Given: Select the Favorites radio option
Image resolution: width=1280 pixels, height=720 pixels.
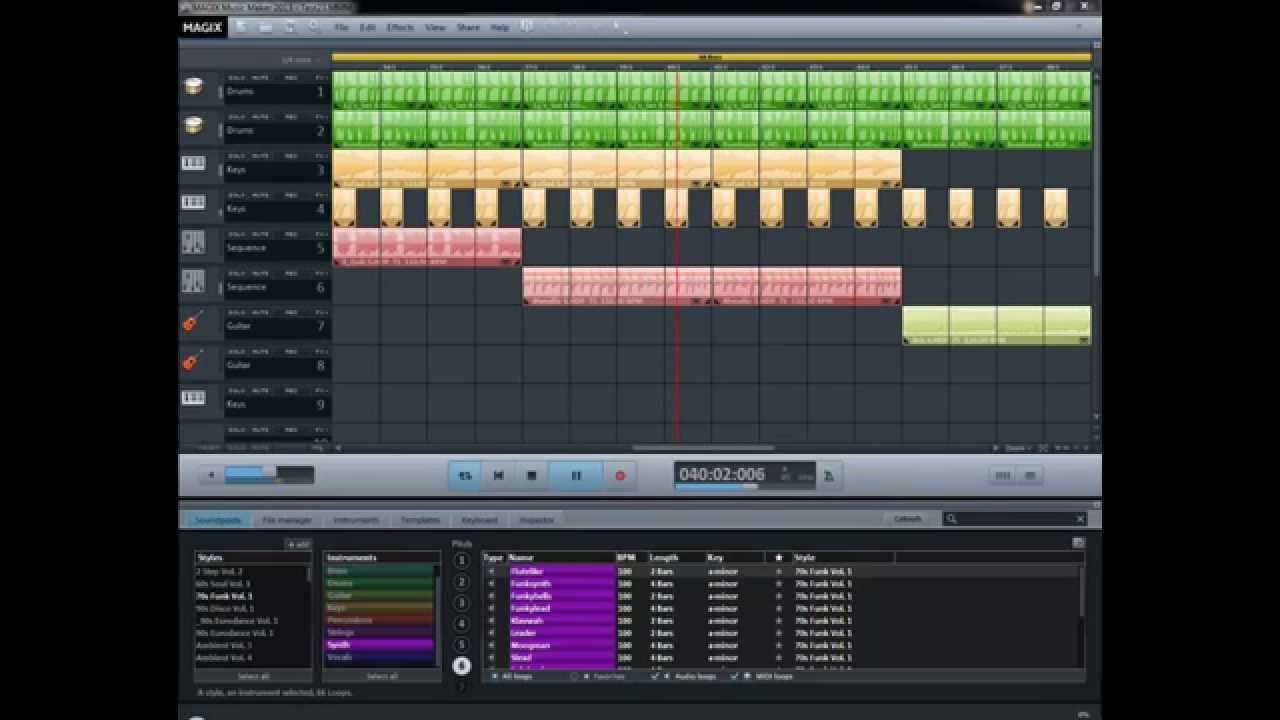Looking at the screenshot, I should pos(574,676).
